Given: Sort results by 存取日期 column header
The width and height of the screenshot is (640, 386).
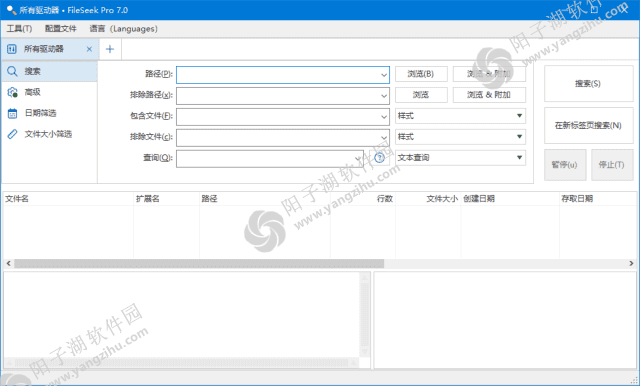Looking at the screenshot, I should tap(598, 199).
